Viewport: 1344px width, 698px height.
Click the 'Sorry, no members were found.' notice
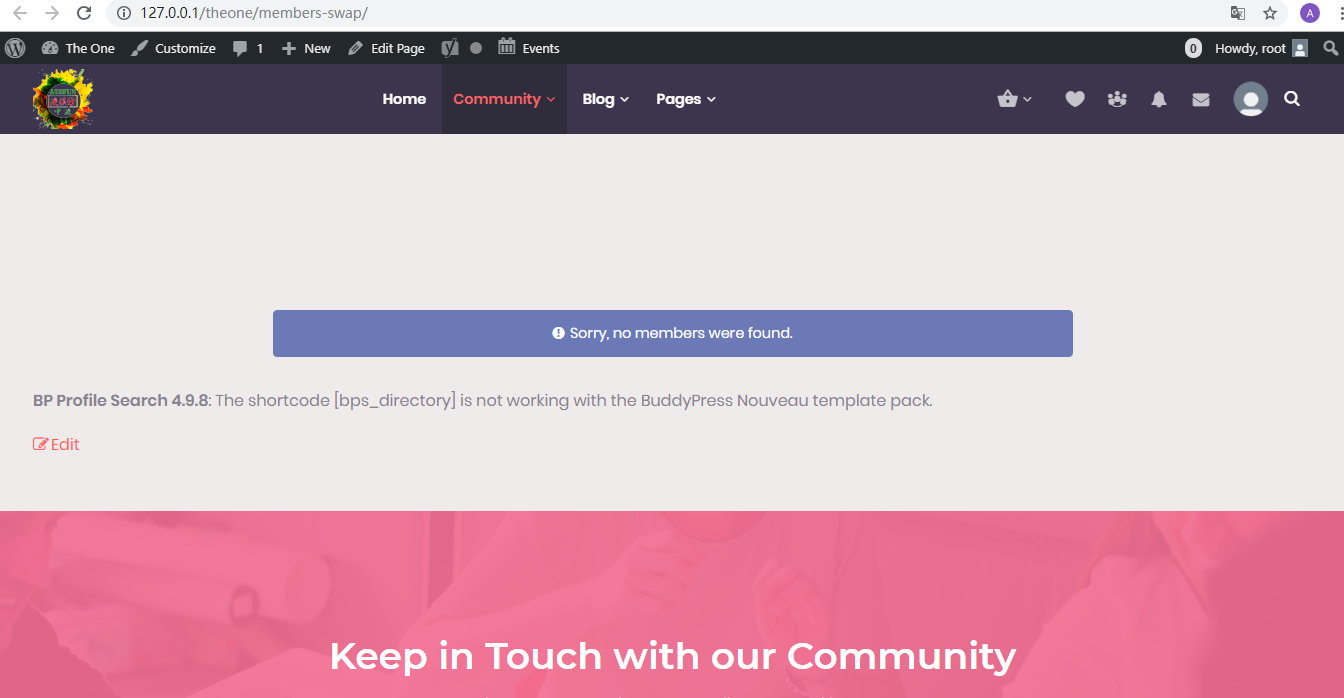click(x=673, y=333)
